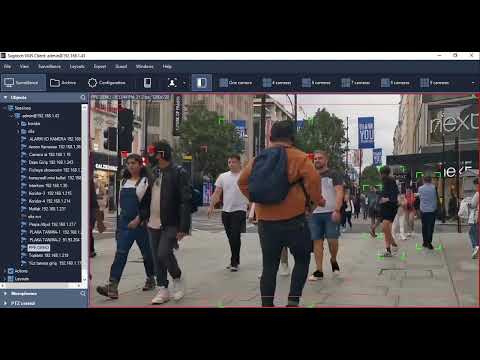This screenshot has width=480, height=360.
Task: Expand the Actions tree node
Action: 4,271
